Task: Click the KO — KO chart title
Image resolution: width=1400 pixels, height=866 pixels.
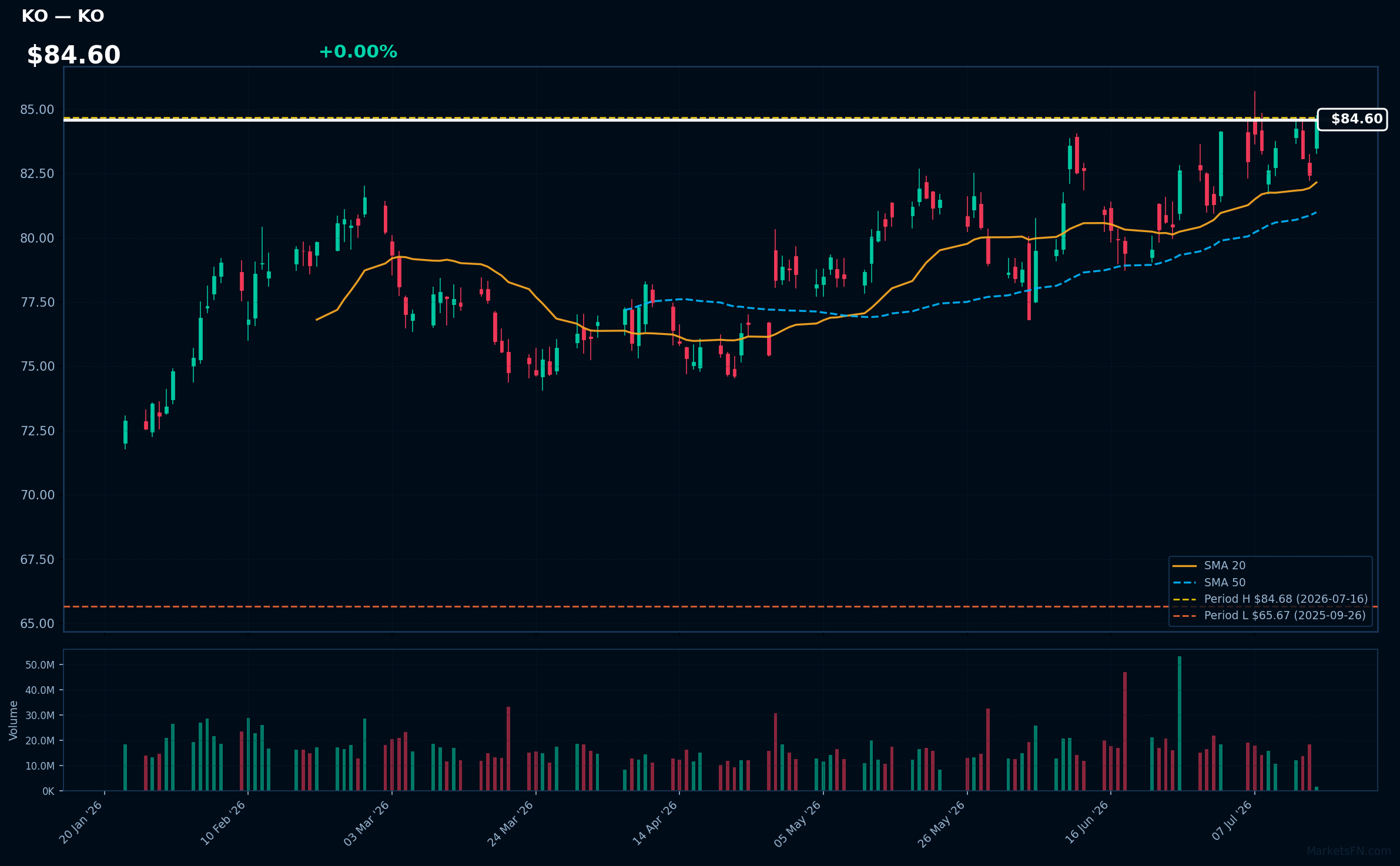Action: pos(63,16)
